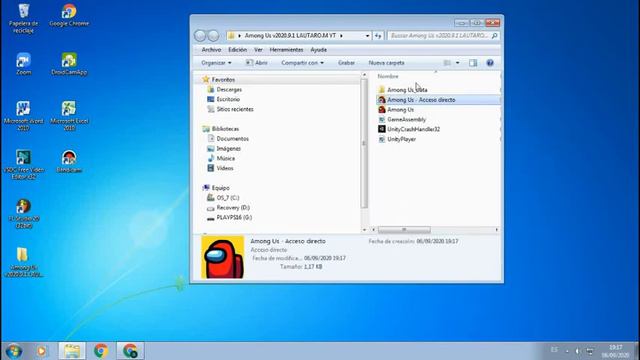
Task: Open the Archivo menu
Action: coord(211,50)
